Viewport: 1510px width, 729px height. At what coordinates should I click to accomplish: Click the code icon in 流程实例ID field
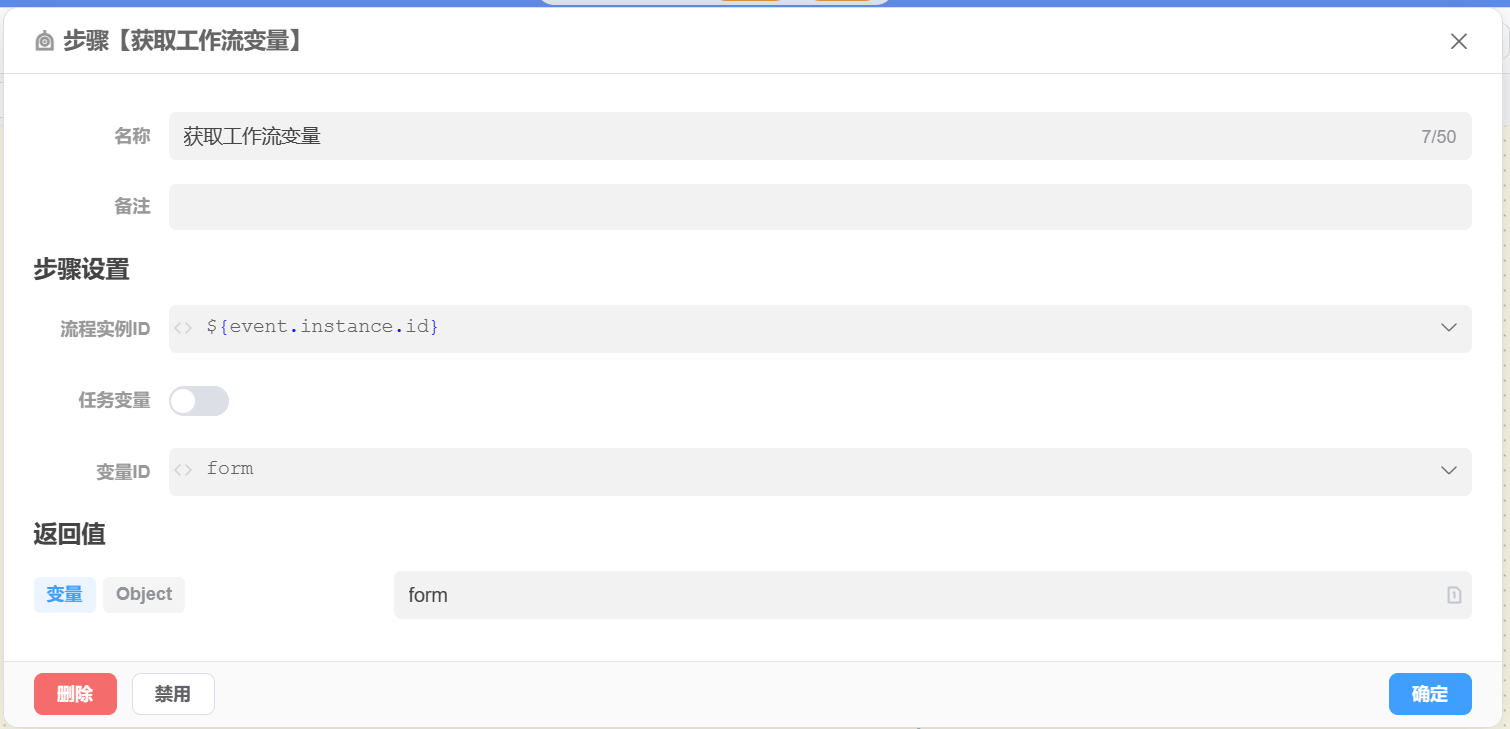click(183, 328)
